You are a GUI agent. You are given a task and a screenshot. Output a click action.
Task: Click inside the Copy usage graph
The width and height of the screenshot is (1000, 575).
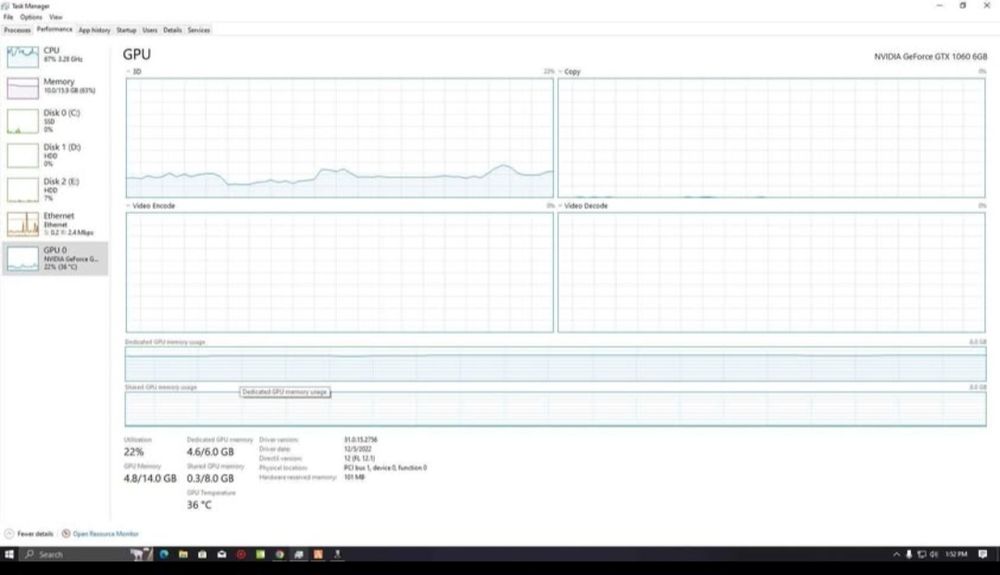(772, 138)
